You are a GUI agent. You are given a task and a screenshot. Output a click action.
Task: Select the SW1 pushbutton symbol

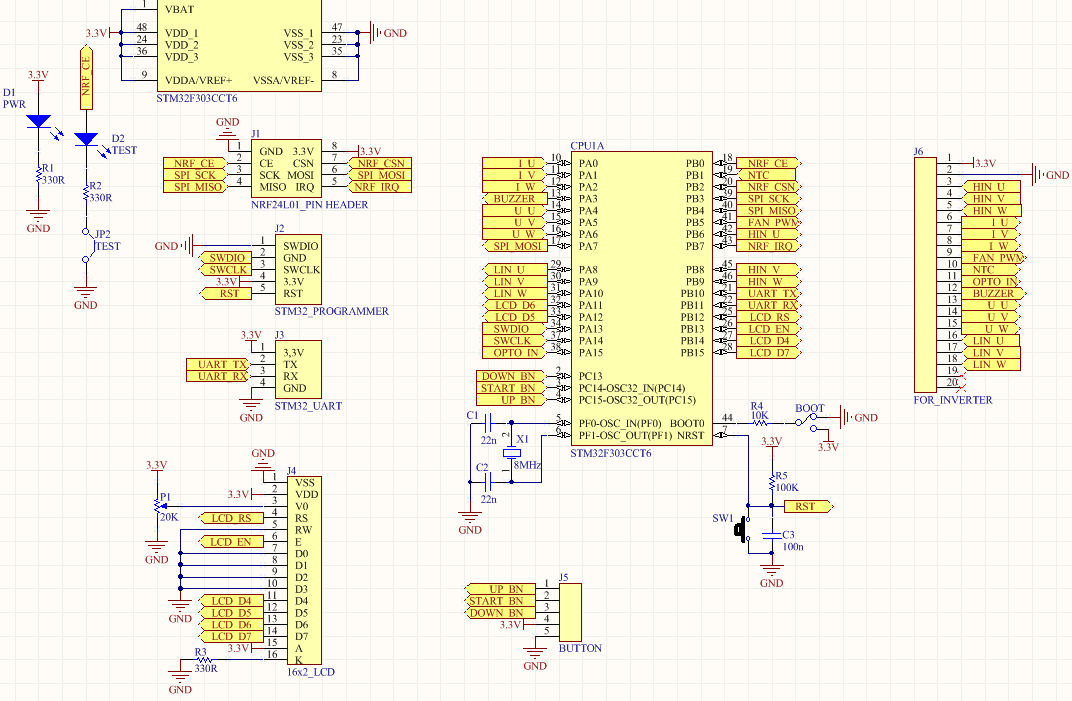coord(742,529)
